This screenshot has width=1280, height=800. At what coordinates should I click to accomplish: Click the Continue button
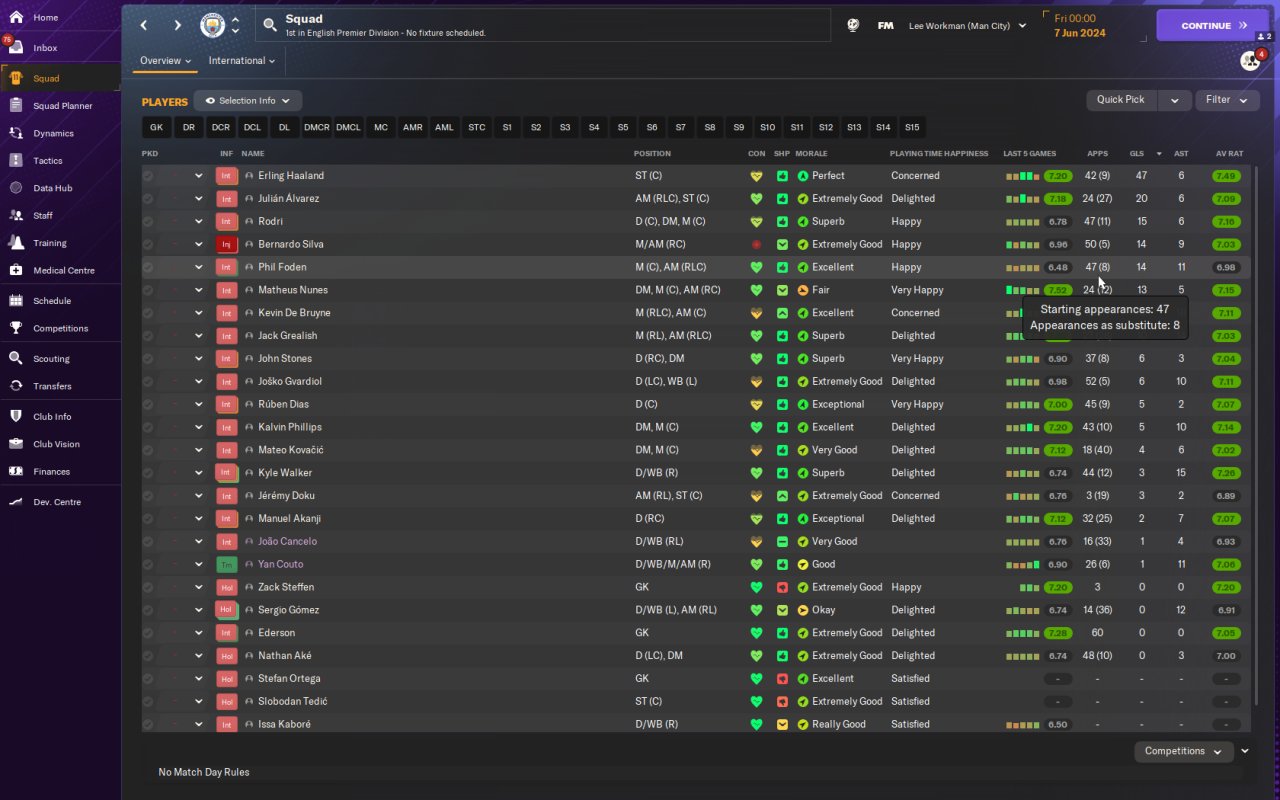tap(1212, 26)
